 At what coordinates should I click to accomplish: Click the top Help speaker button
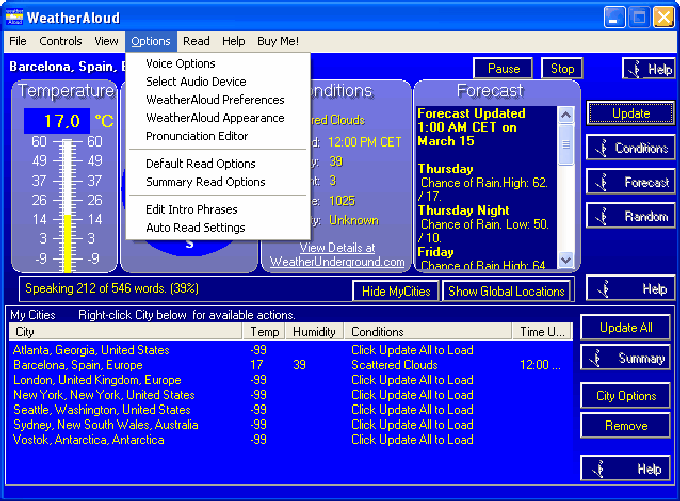point(649,69)
